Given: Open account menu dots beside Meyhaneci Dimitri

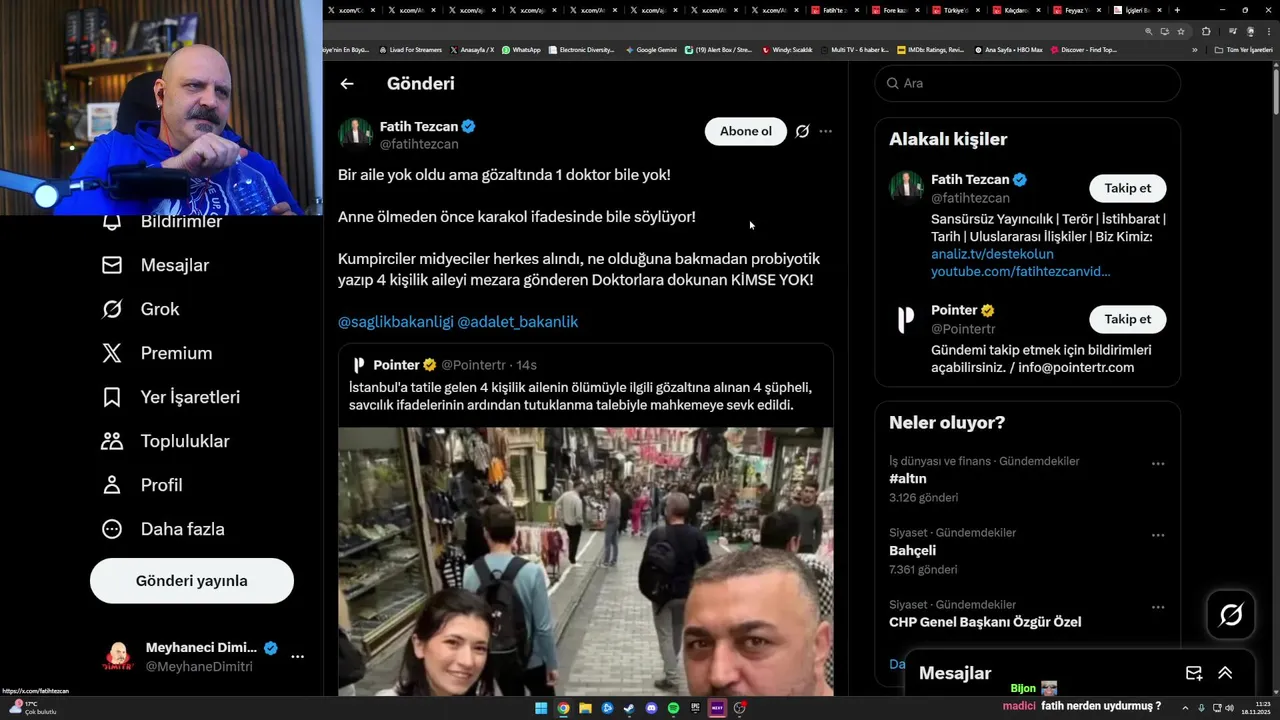Looking at the screenshot, I should pos(297,657).
